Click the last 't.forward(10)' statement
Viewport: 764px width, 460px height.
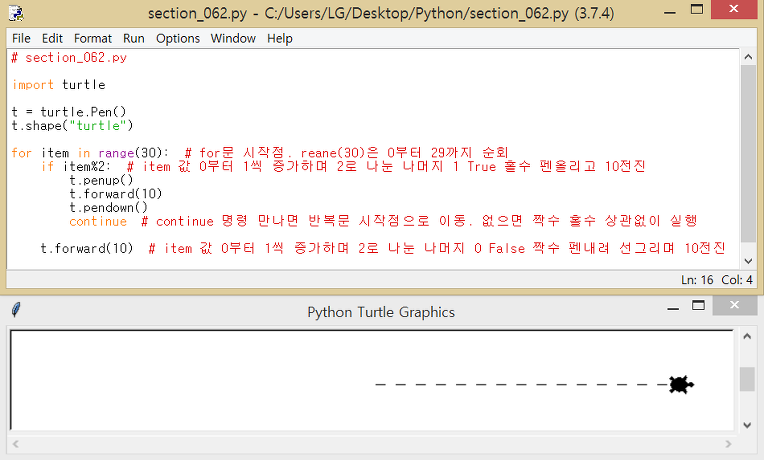point(87,249)
